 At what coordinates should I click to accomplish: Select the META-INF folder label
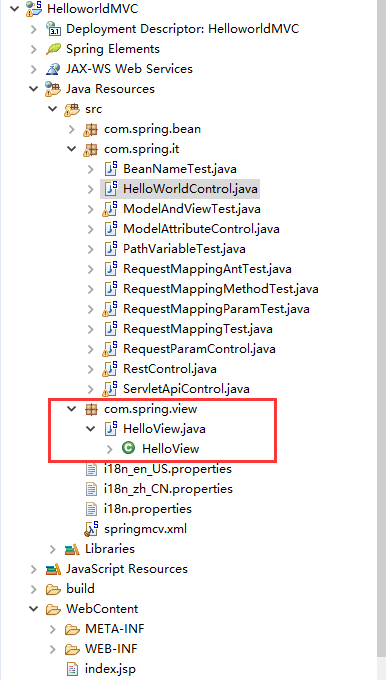pos(115,628)
